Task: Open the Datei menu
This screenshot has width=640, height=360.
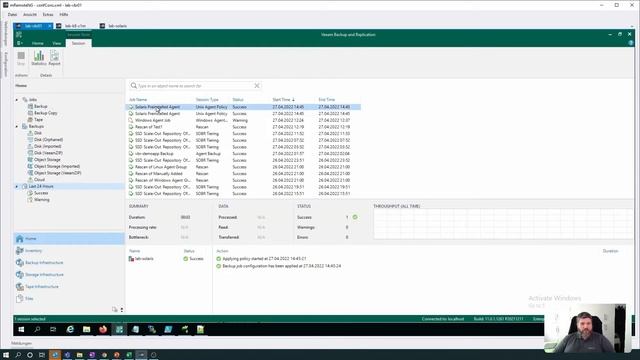Action: 12,15
